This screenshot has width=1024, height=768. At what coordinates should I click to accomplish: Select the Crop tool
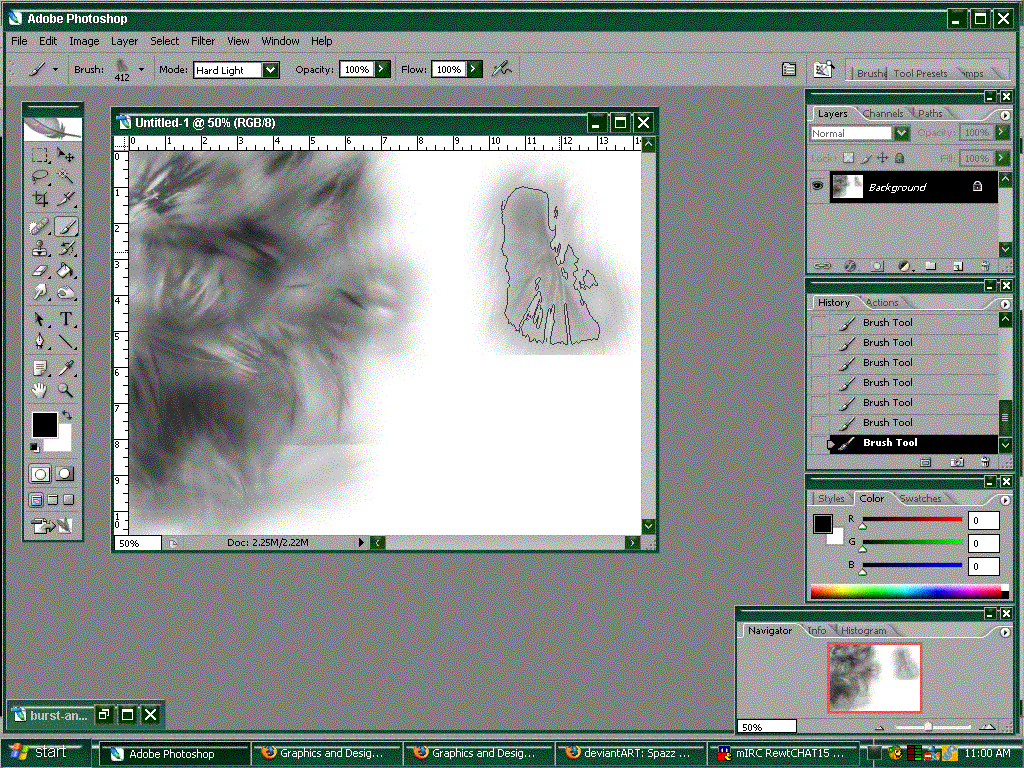[40, 198]
